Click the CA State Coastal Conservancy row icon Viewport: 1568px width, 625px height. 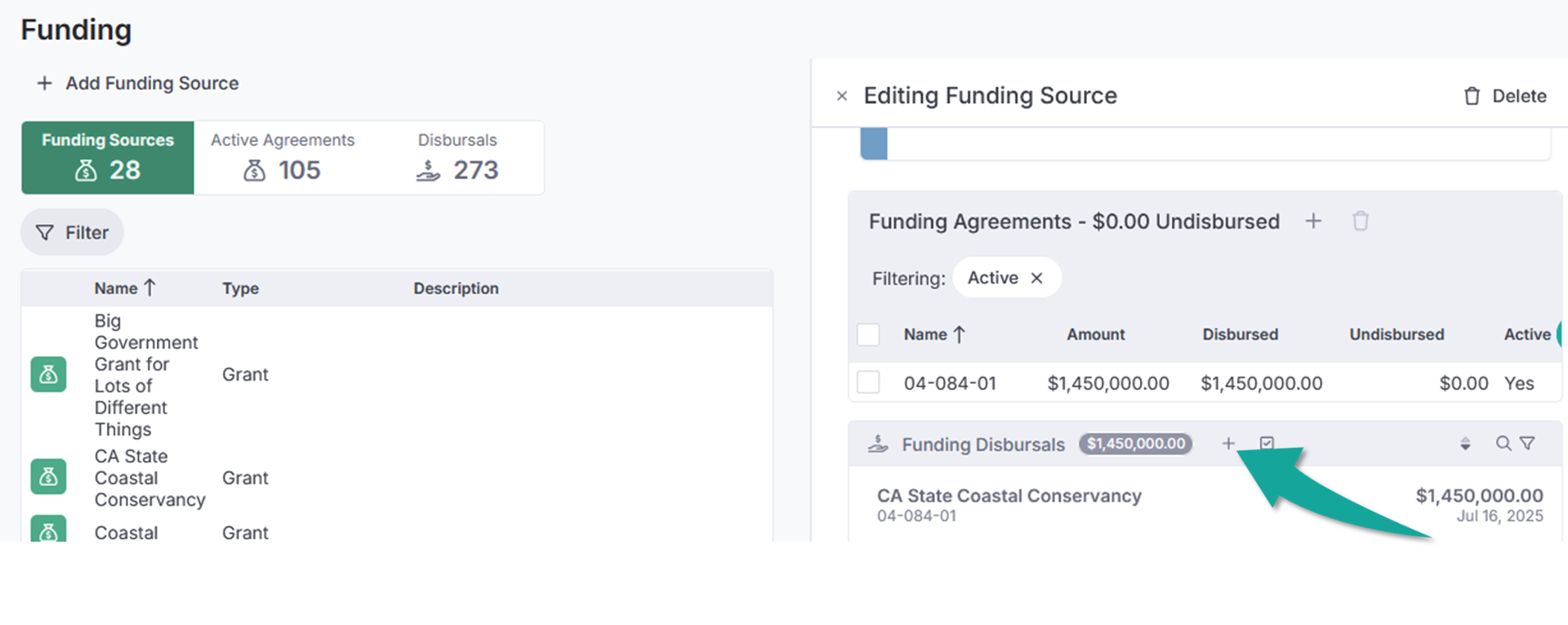[x=49, y=477]
